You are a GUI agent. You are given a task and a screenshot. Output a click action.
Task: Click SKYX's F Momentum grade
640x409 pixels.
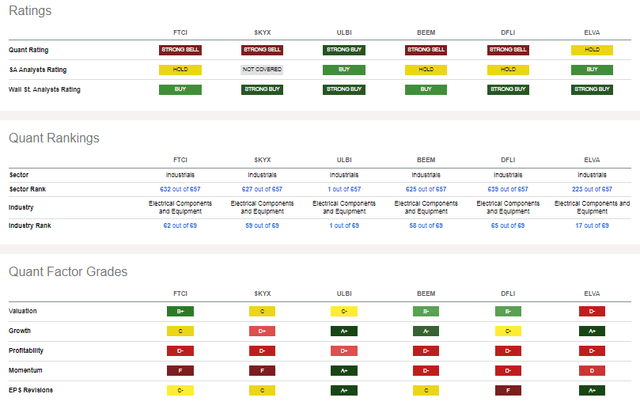pos(262,371)
